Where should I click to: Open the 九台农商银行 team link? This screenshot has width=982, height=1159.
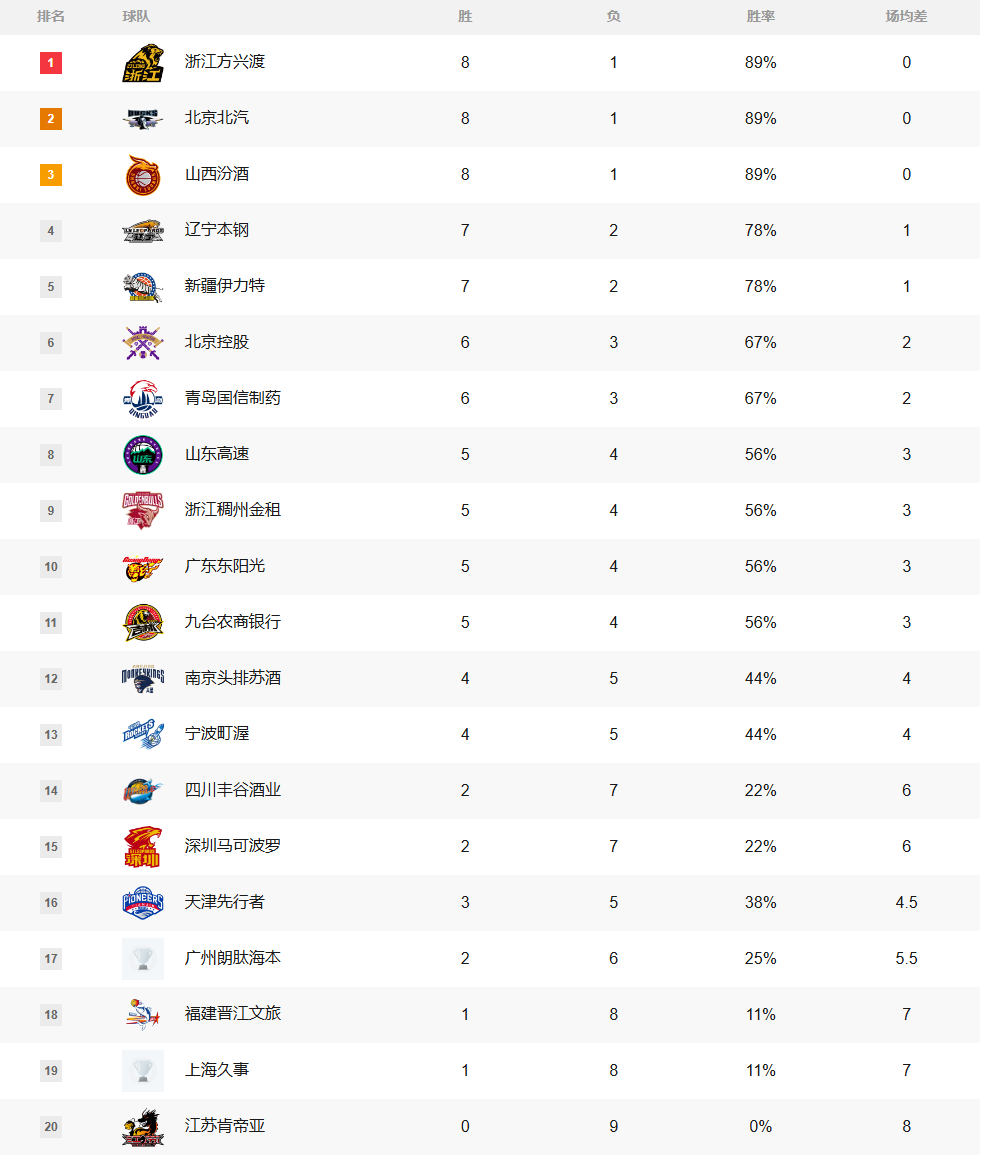point(233,622)
